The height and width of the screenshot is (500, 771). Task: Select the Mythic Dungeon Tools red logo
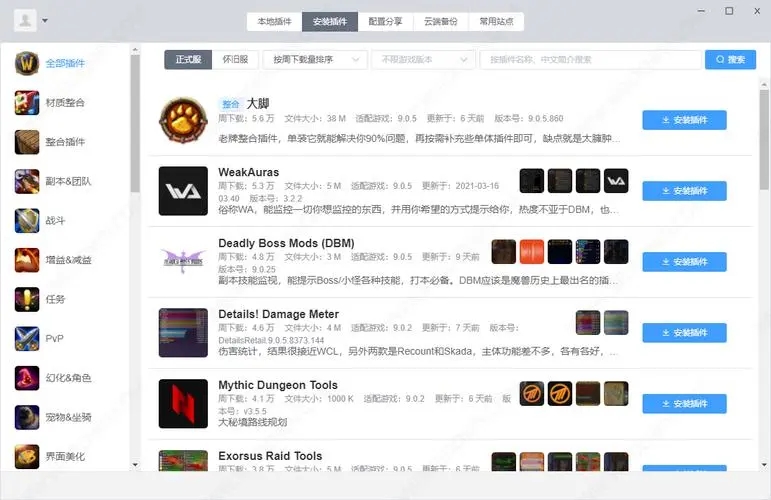pos(183,403)
